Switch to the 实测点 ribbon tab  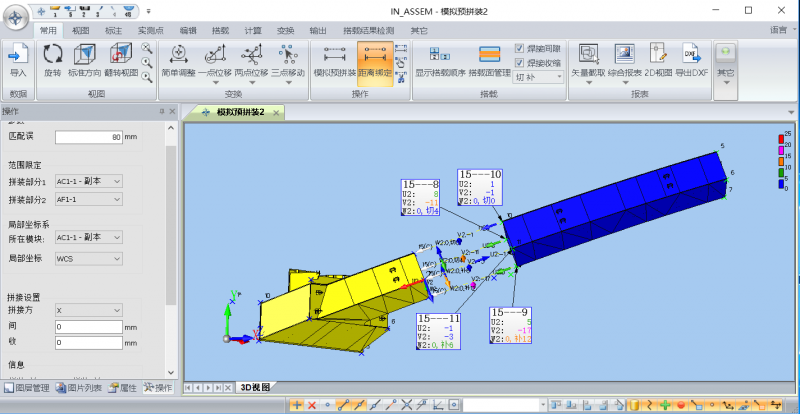click(151, 31)
